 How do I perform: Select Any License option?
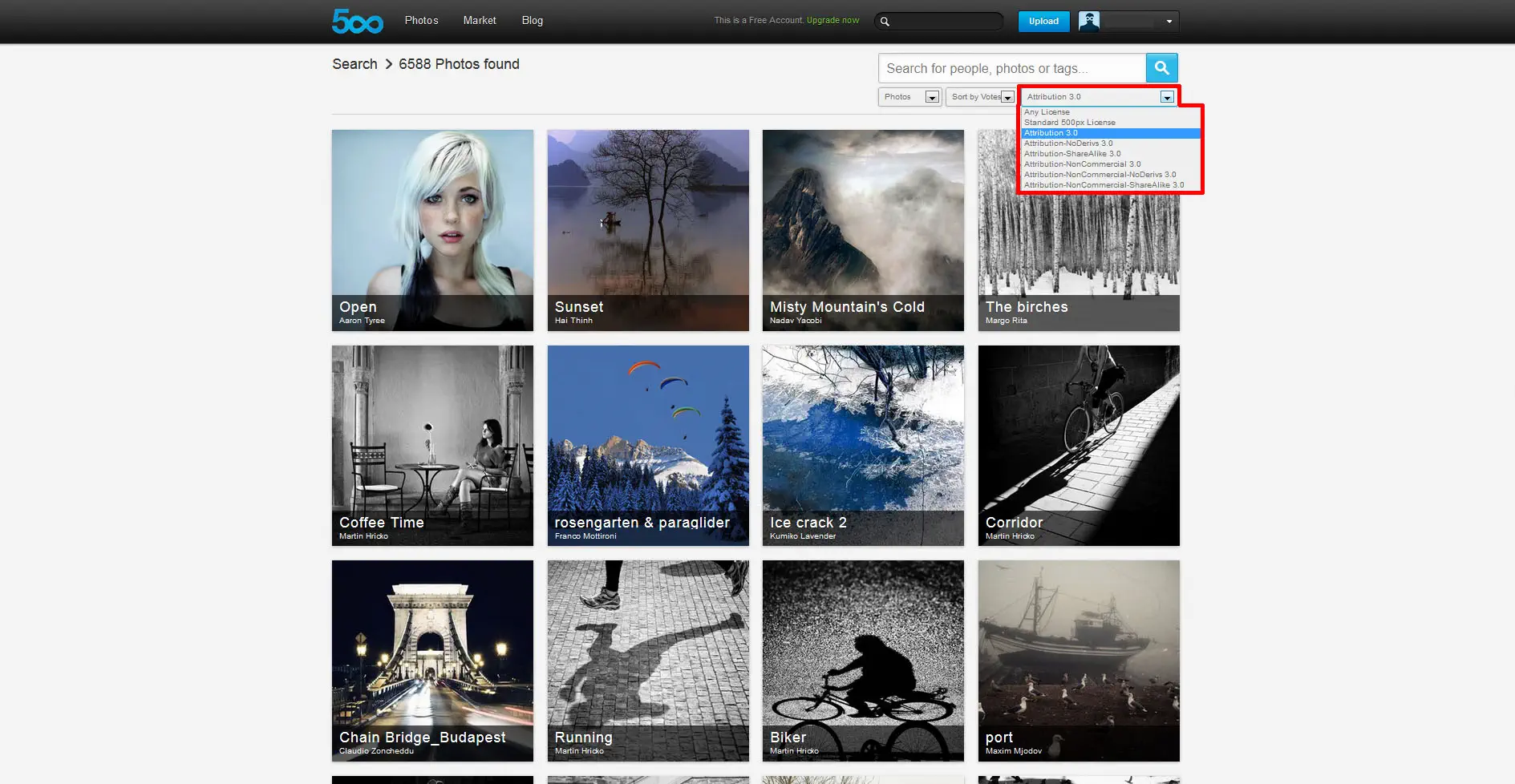tap(1047, 112)
